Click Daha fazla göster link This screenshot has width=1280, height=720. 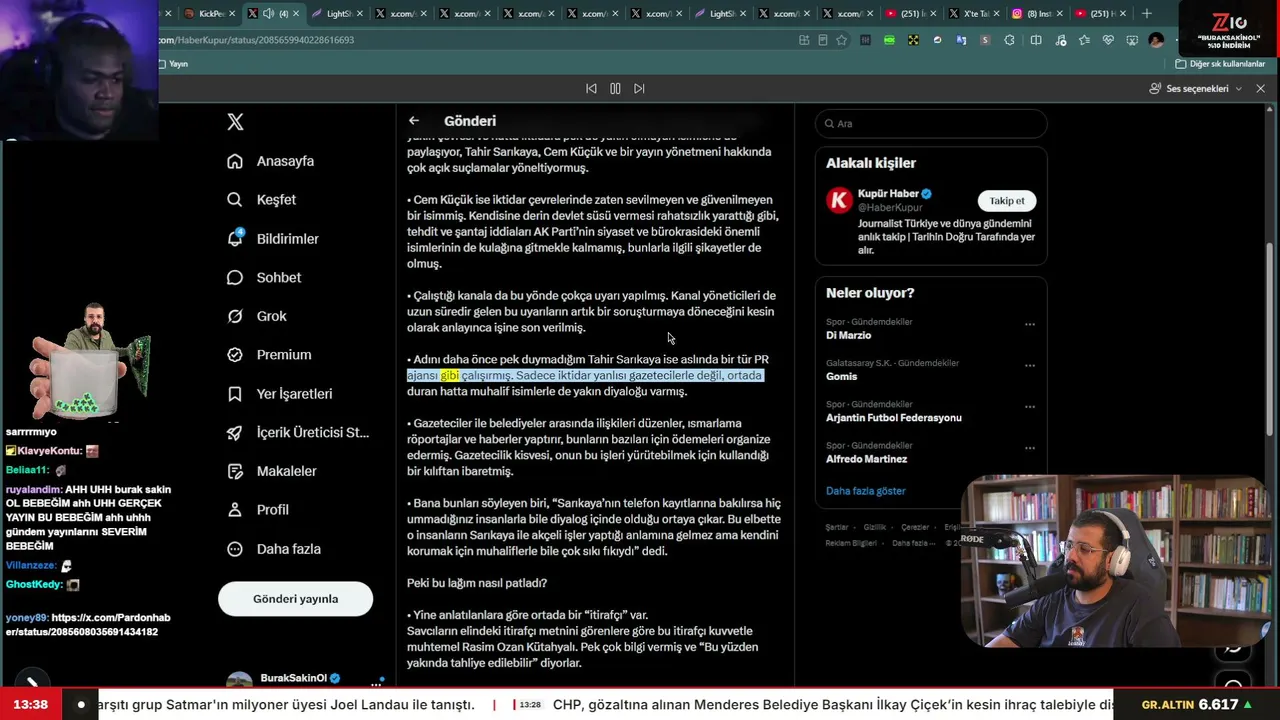866,491
